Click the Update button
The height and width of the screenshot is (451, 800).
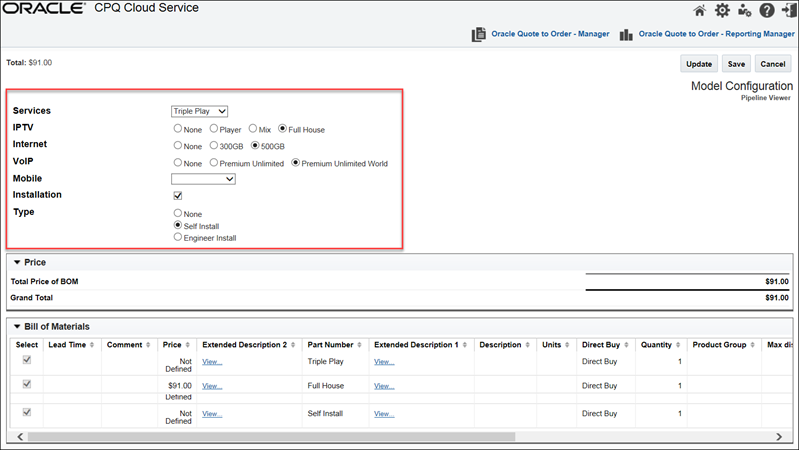pos(698,64)
